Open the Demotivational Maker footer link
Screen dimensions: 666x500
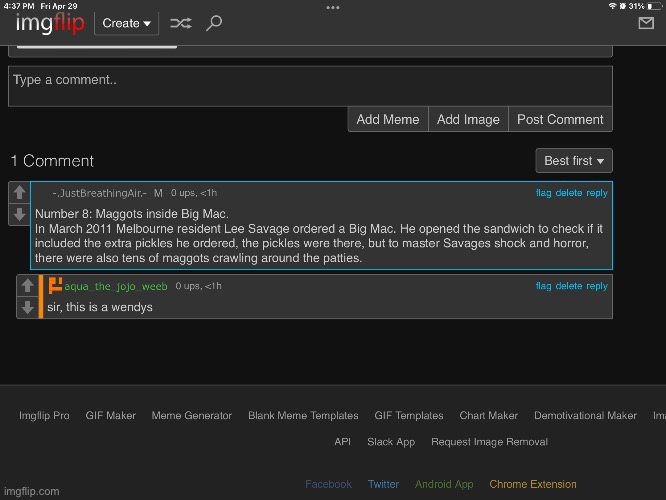click(585, 415)
